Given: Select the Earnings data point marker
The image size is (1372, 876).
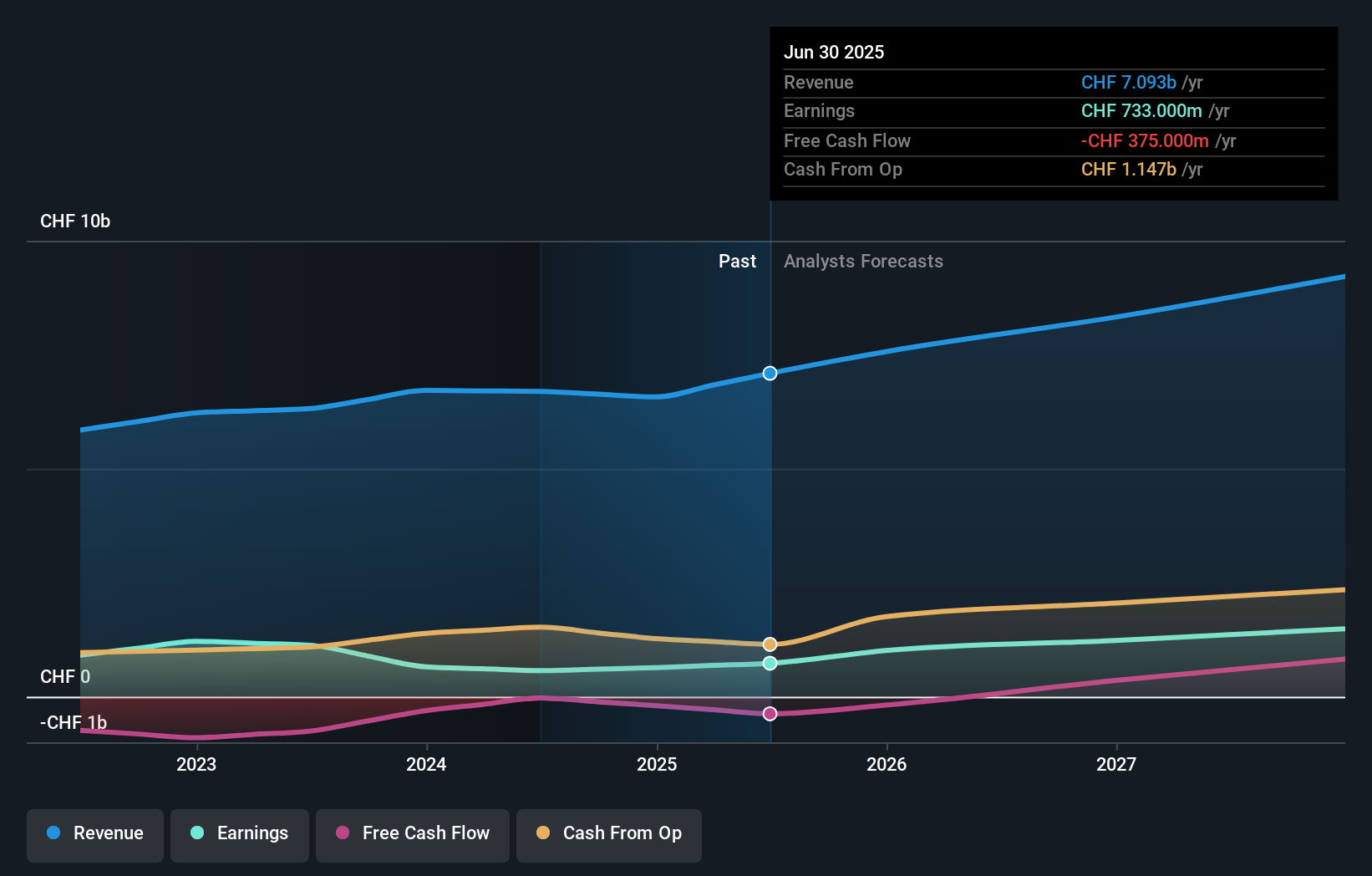Looking at the screenshot, I should click(770, 663).
